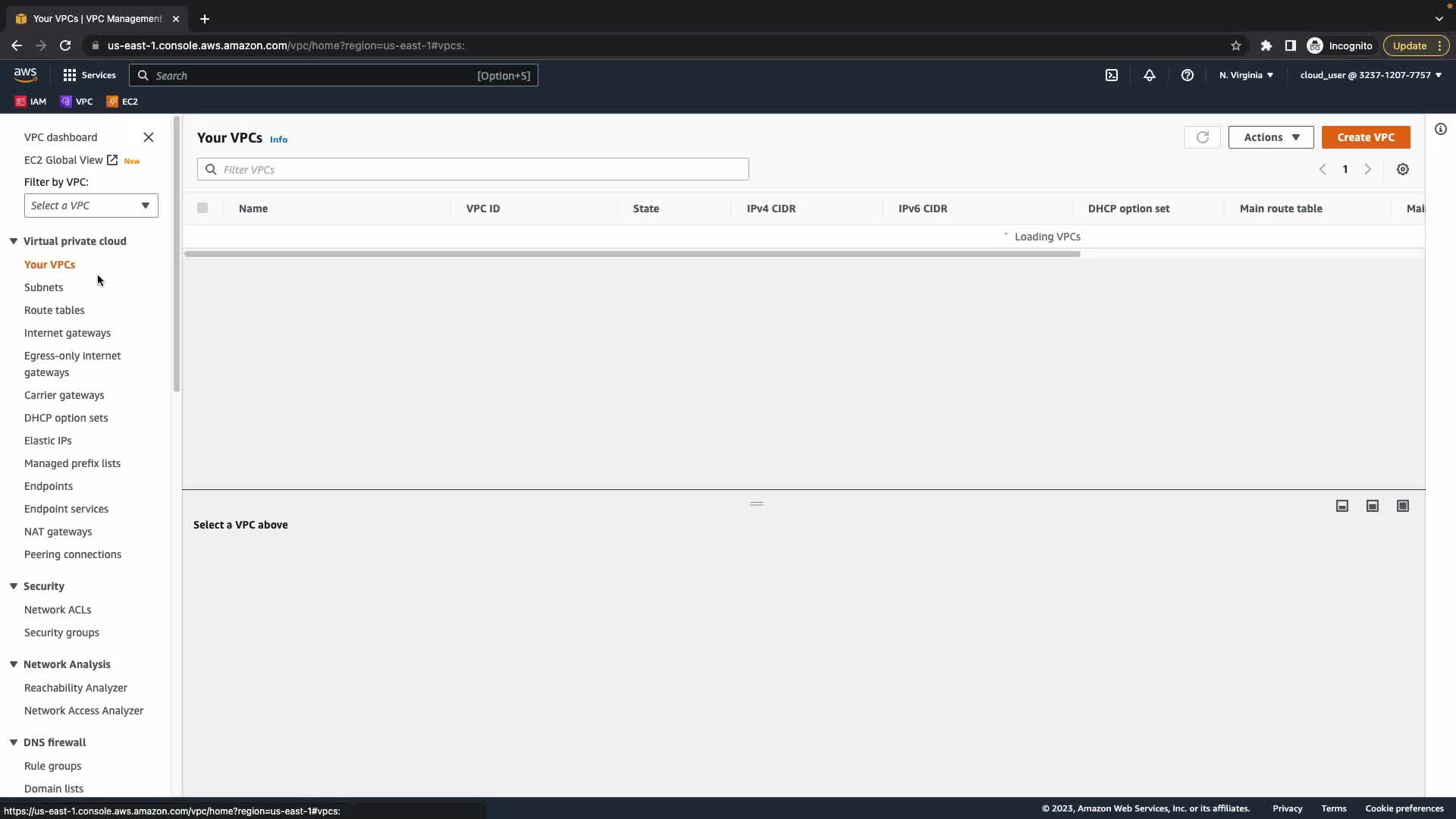Image resolution: width=1456 pixels, height=819 pixels.
Task: Collapse the Virtual private cloud section
Action: pyautogui.click(x=14, y=241)
